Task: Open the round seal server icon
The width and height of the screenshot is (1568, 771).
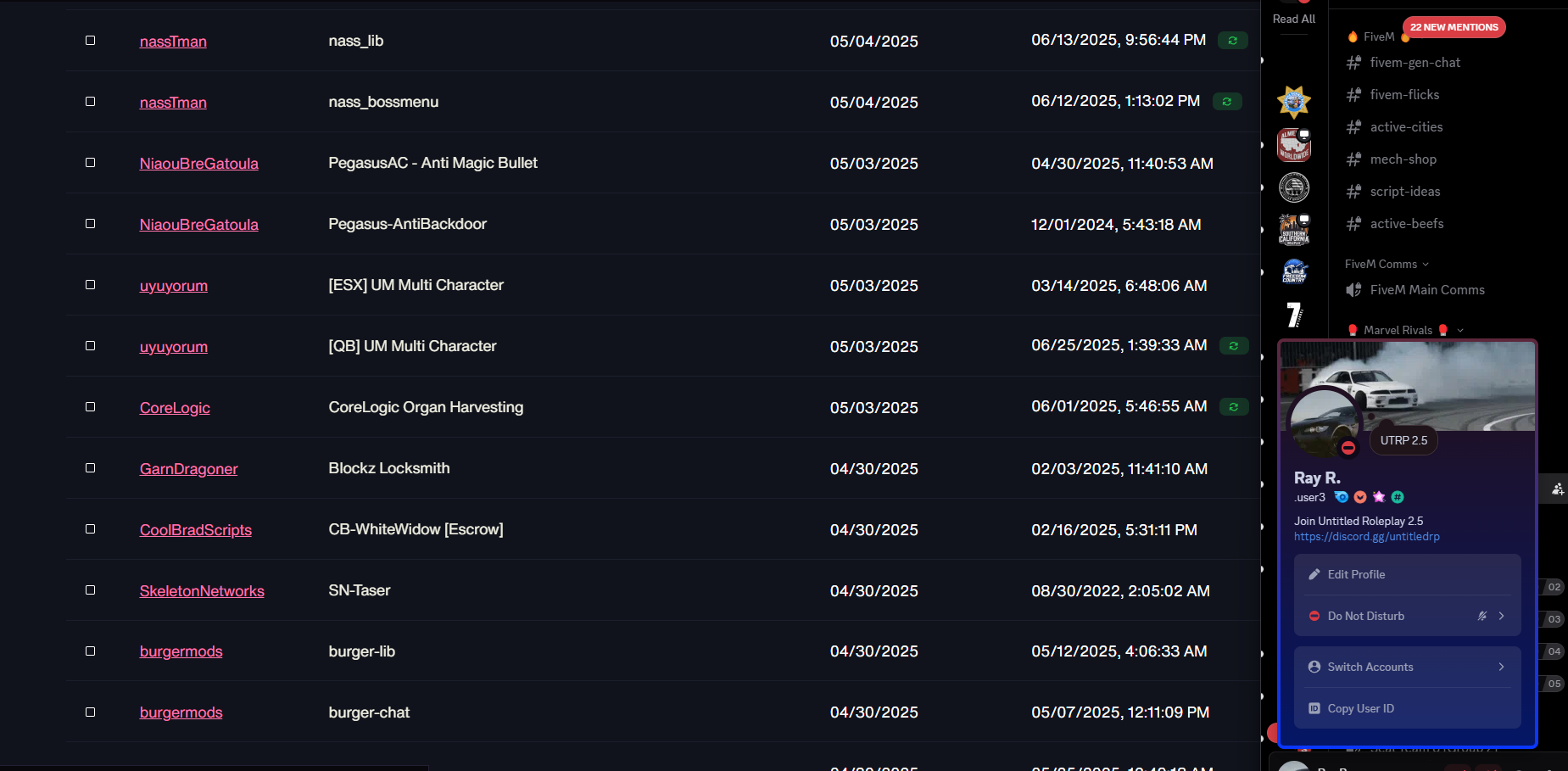Action: [1294, 187]
